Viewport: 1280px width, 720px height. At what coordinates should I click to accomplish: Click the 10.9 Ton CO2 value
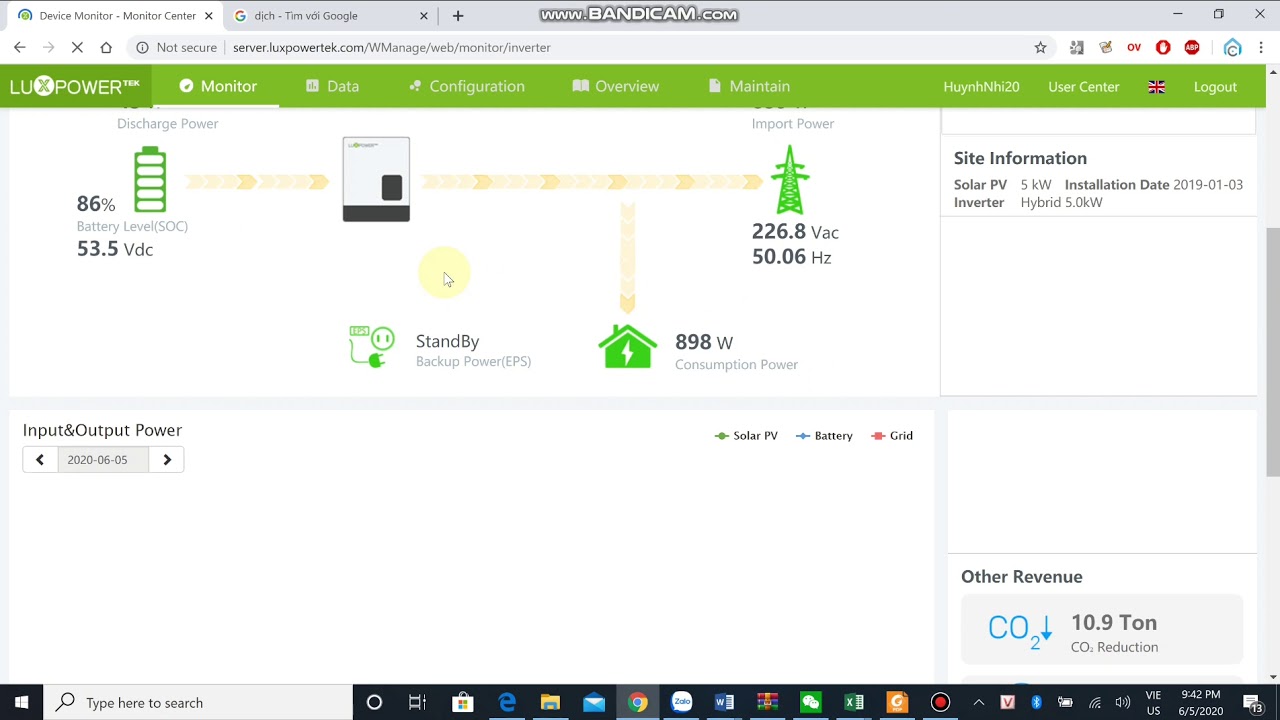pos(1114,622)
